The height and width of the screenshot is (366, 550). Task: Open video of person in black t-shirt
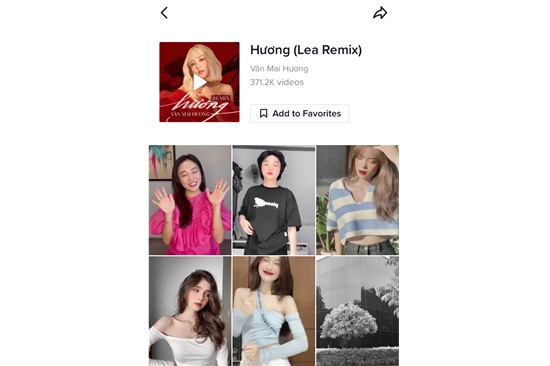pos(274,200)
